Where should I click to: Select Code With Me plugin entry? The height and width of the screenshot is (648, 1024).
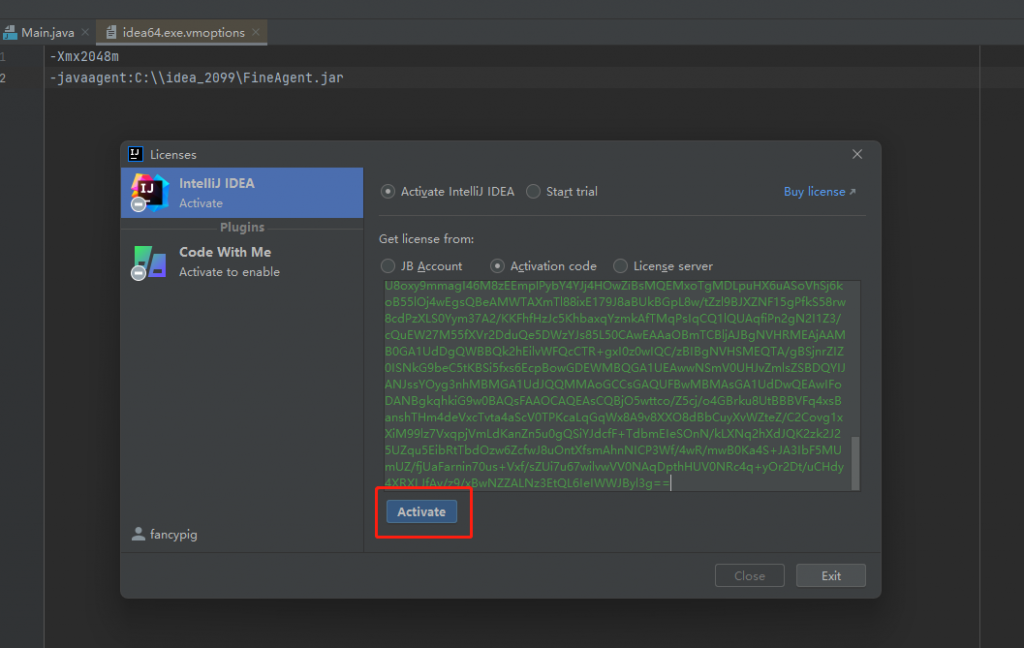242,262
